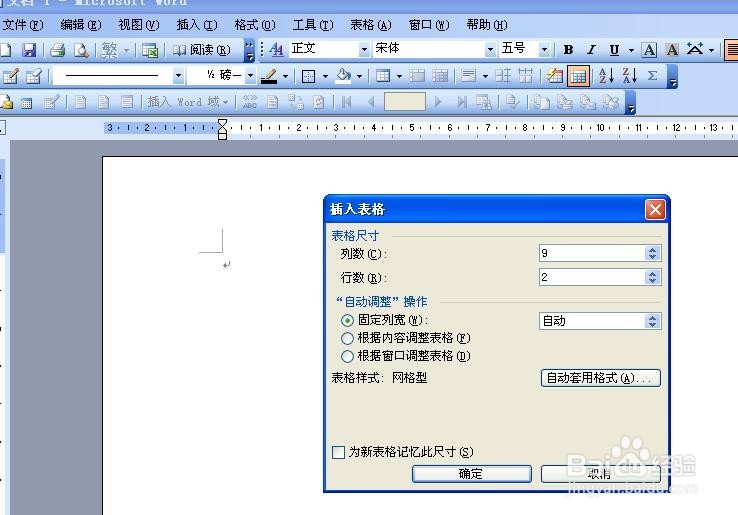Screen dimensions: 738x515
Task: Open the line weight ½ 磅 dropdown
Action: (x=250, y=76)
